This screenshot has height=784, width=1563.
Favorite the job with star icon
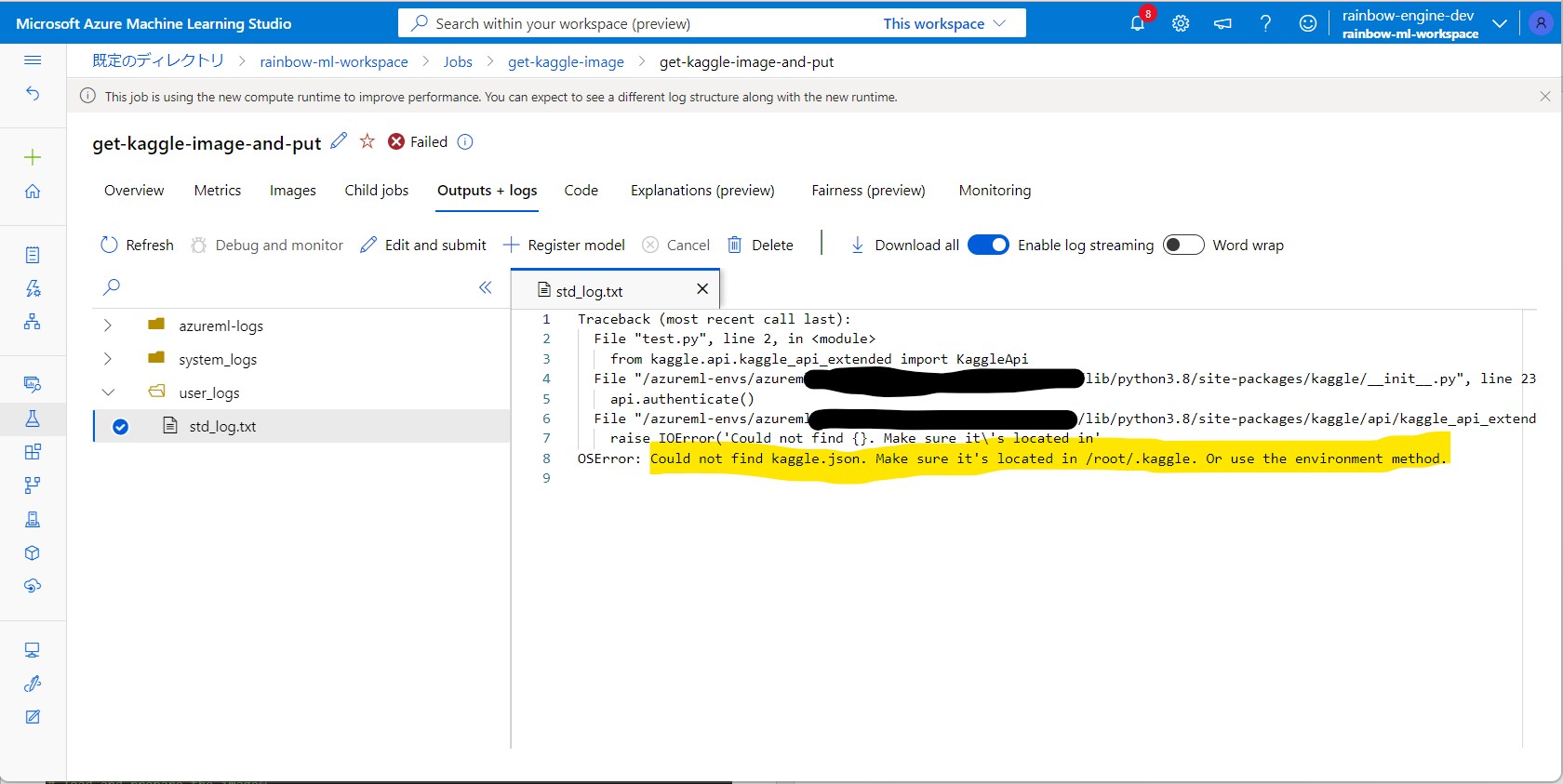click(x=367, y=140)
